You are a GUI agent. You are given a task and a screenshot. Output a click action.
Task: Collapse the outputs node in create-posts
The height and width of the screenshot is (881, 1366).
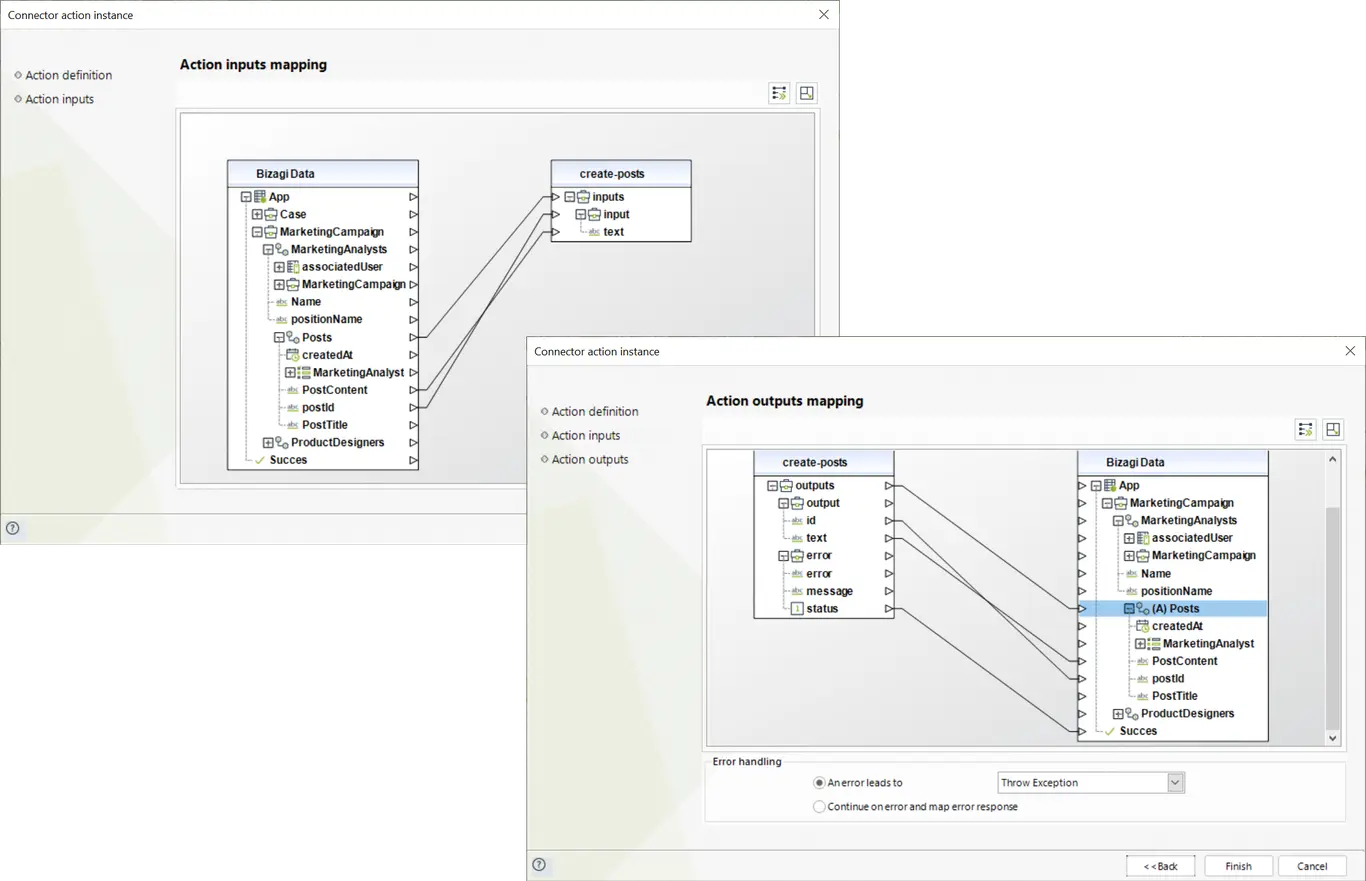[772, 486]
